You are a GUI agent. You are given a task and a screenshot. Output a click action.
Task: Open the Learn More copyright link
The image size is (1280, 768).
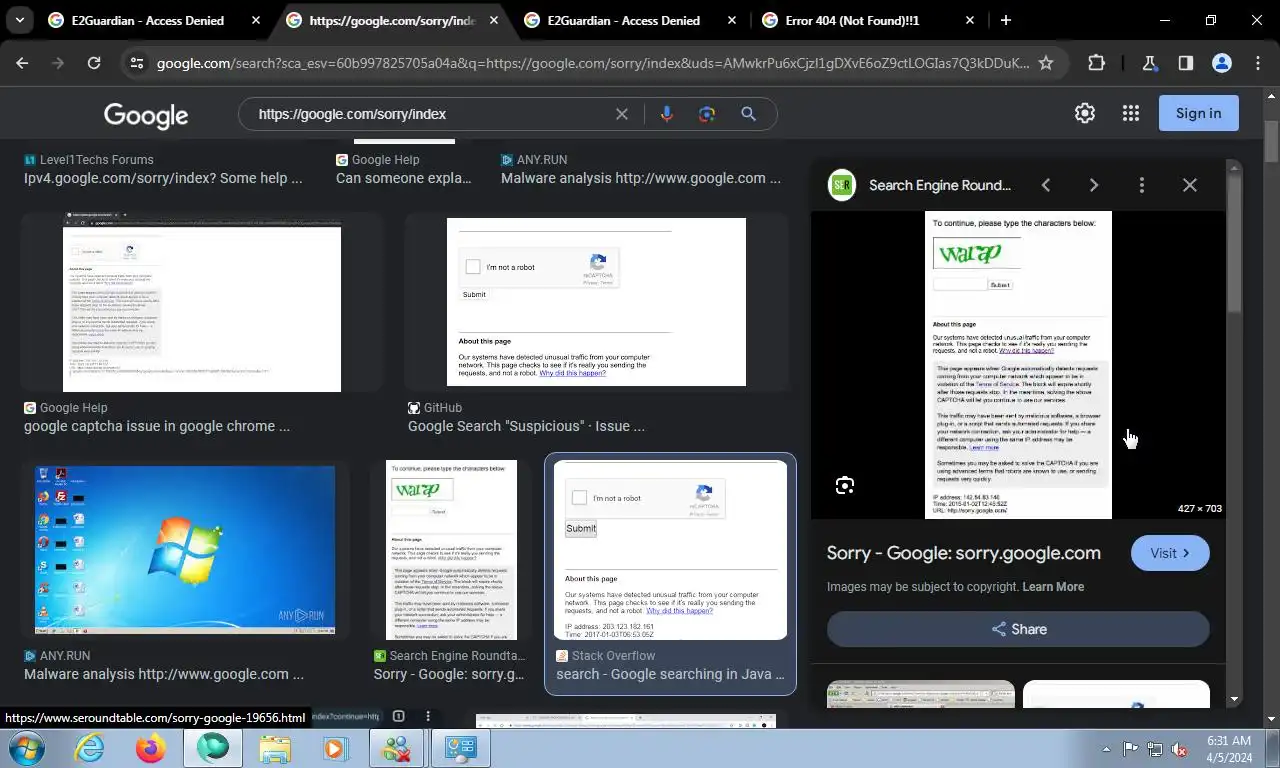click(1053, 587)
